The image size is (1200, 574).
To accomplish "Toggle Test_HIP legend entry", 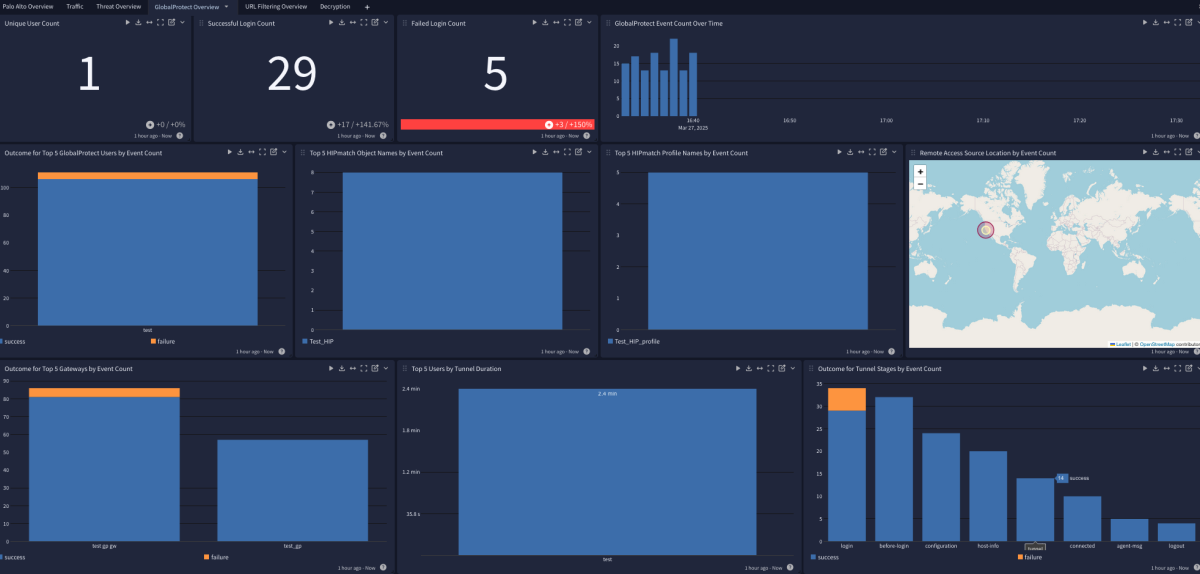I will pos(317,341).
